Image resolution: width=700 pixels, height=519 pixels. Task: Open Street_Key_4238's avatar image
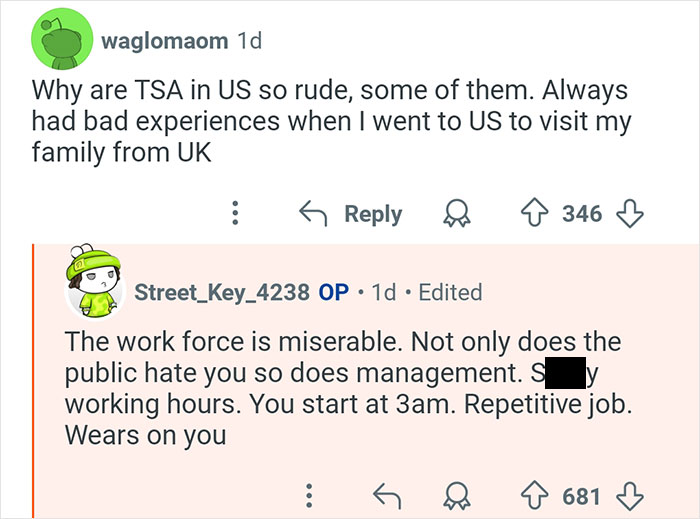[x=93, y=283]
